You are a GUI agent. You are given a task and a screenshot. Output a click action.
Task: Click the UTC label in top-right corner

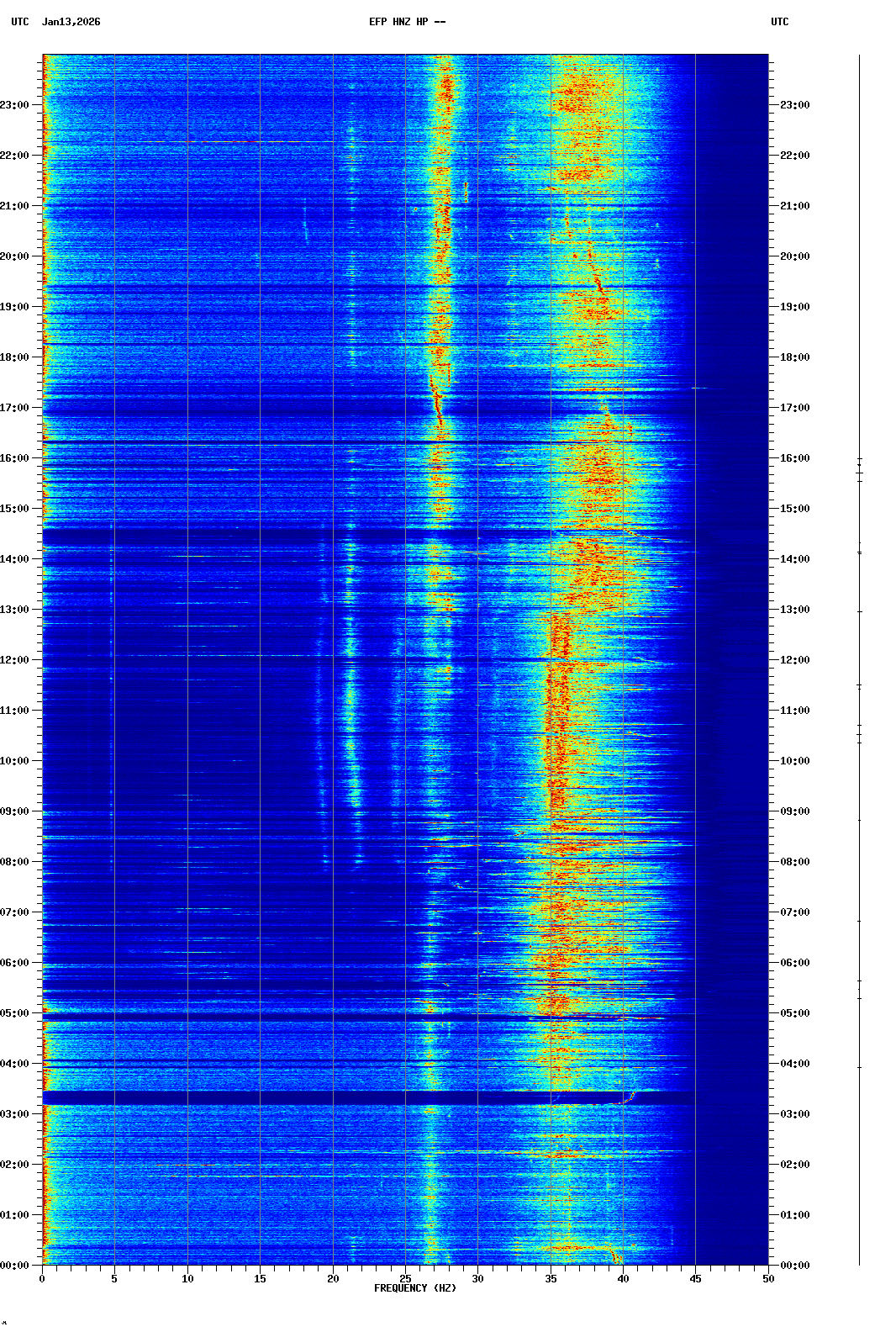[x=779, y=22]
